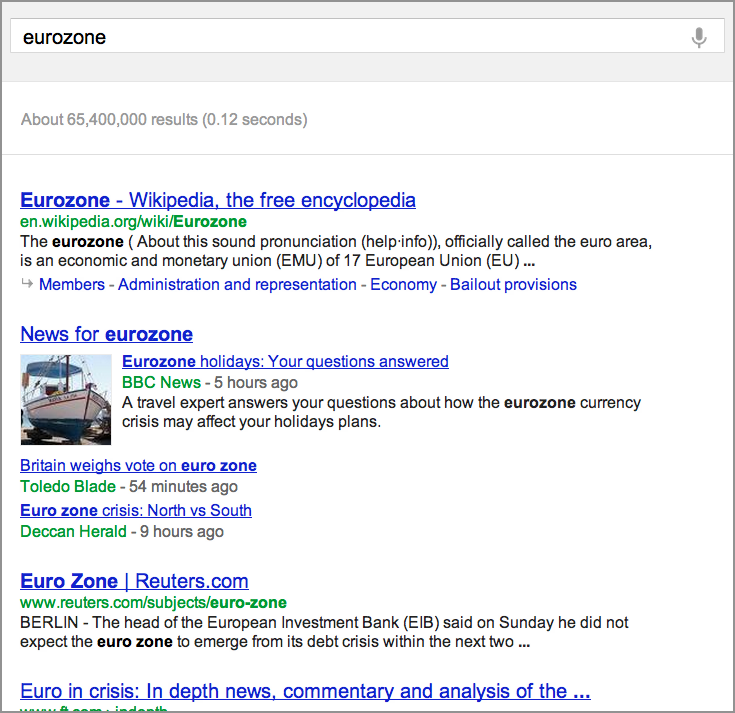
Task: Click the en.wikipedia.org green URL
Action: point(133,222)
